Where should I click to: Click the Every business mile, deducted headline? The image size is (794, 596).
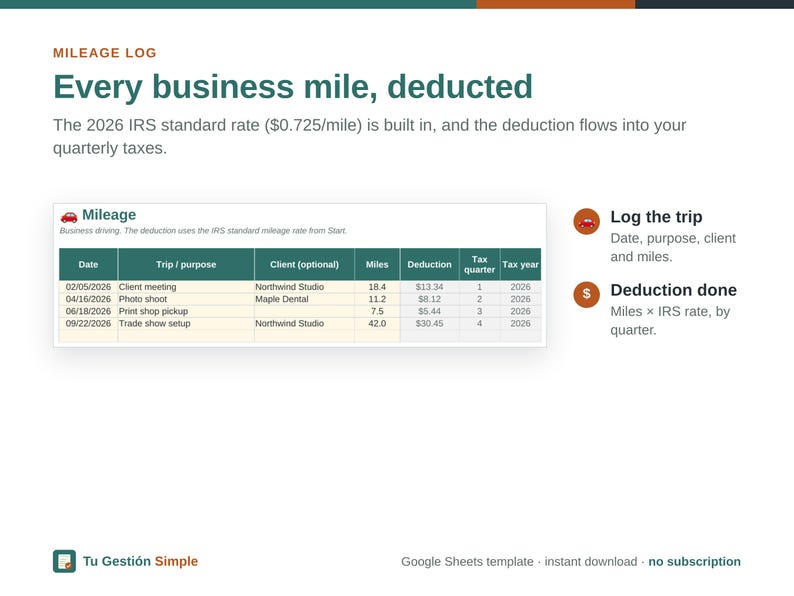[293, 87]
